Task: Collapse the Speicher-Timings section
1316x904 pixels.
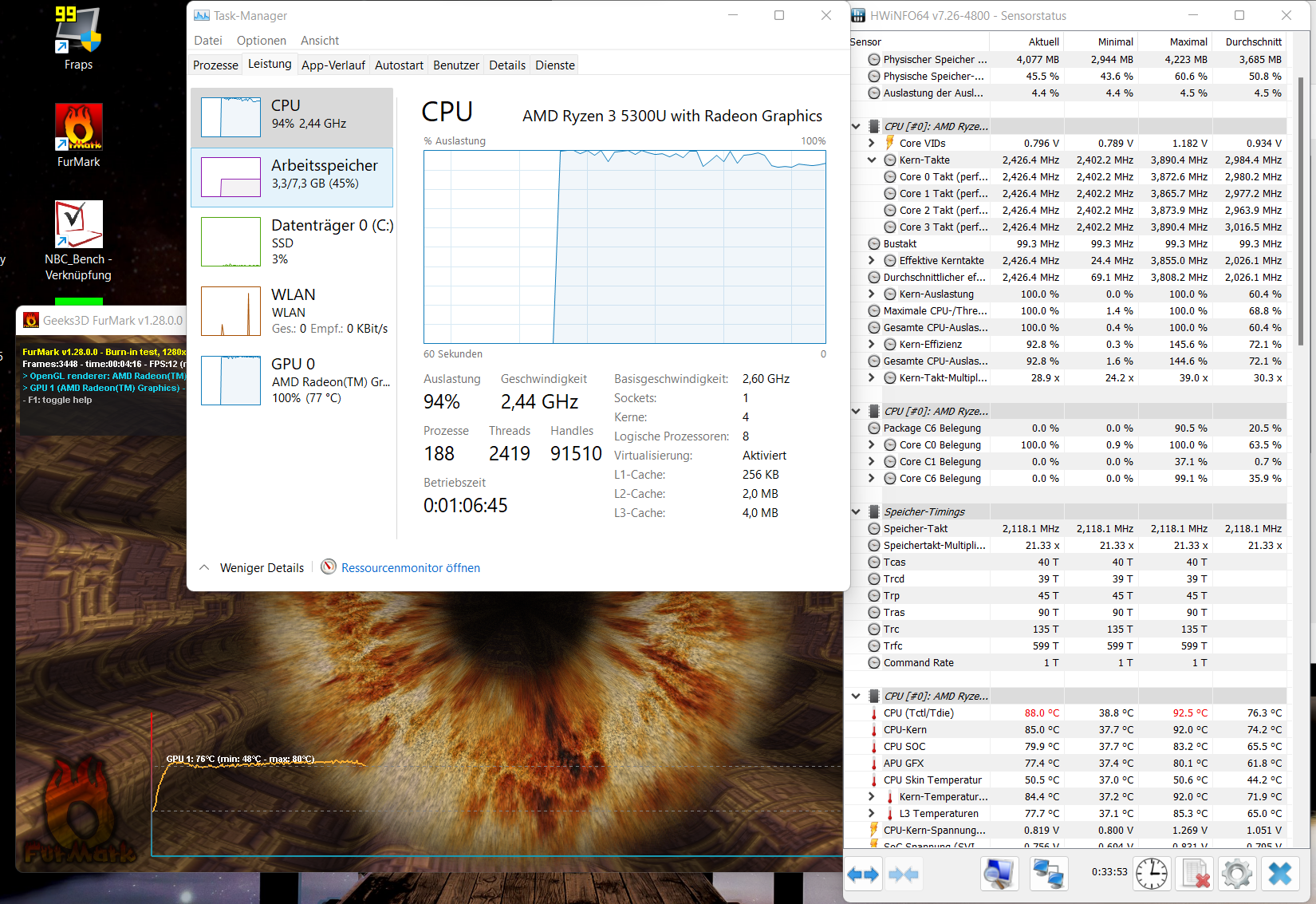Action: 856,511
